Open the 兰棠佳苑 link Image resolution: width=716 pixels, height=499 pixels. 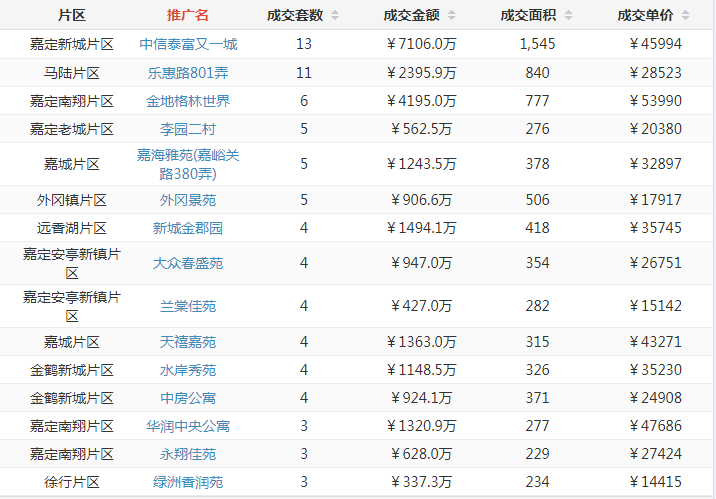point(188,306)
